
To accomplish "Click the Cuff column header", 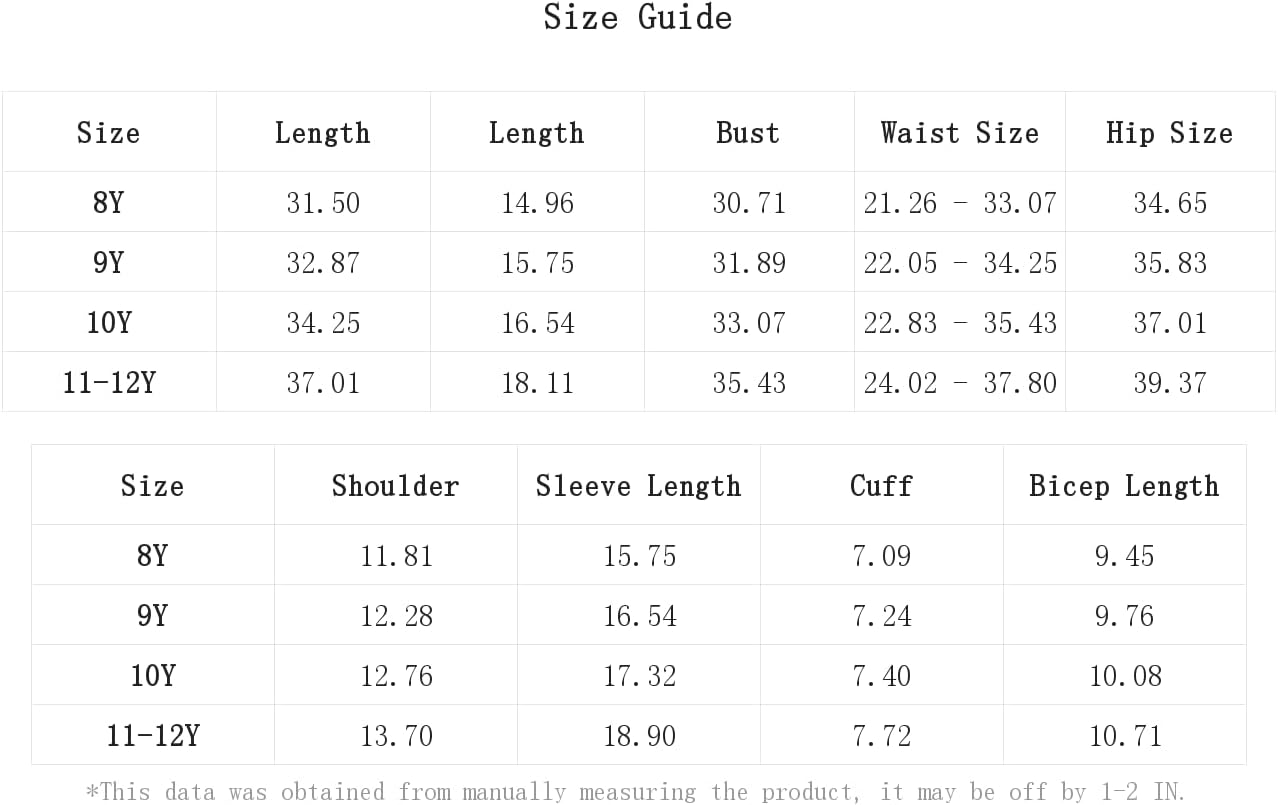I will pyautogui.click(x=882, y=486).
